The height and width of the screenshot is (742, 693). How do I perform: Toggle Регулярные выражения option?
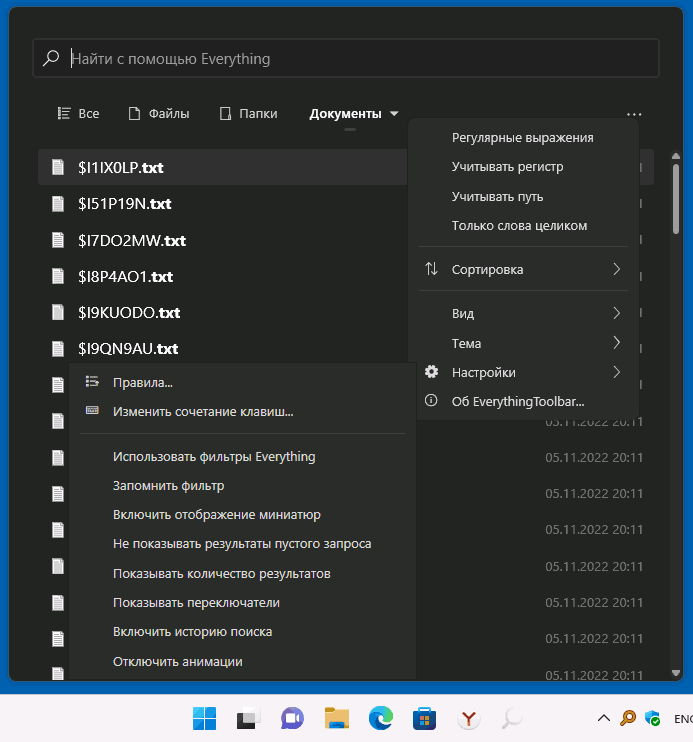(523, 138)
